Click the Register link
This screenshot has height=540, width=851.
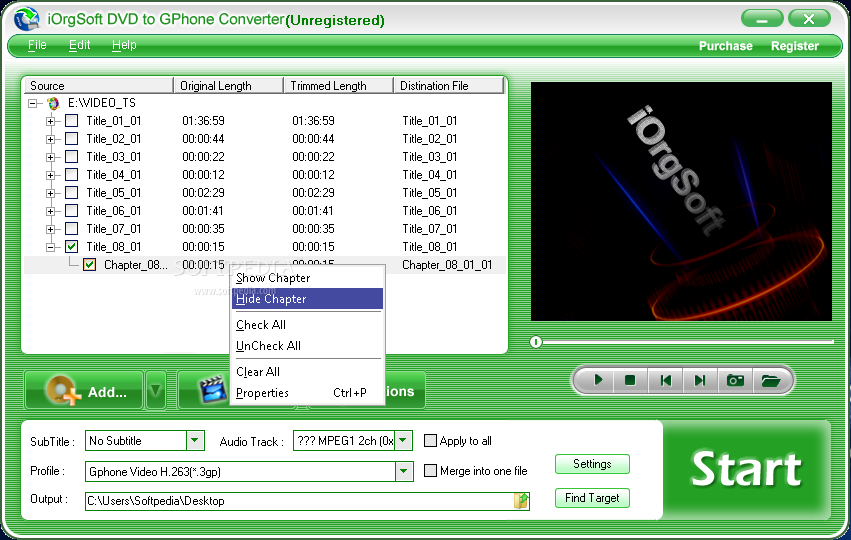(795, 46)
